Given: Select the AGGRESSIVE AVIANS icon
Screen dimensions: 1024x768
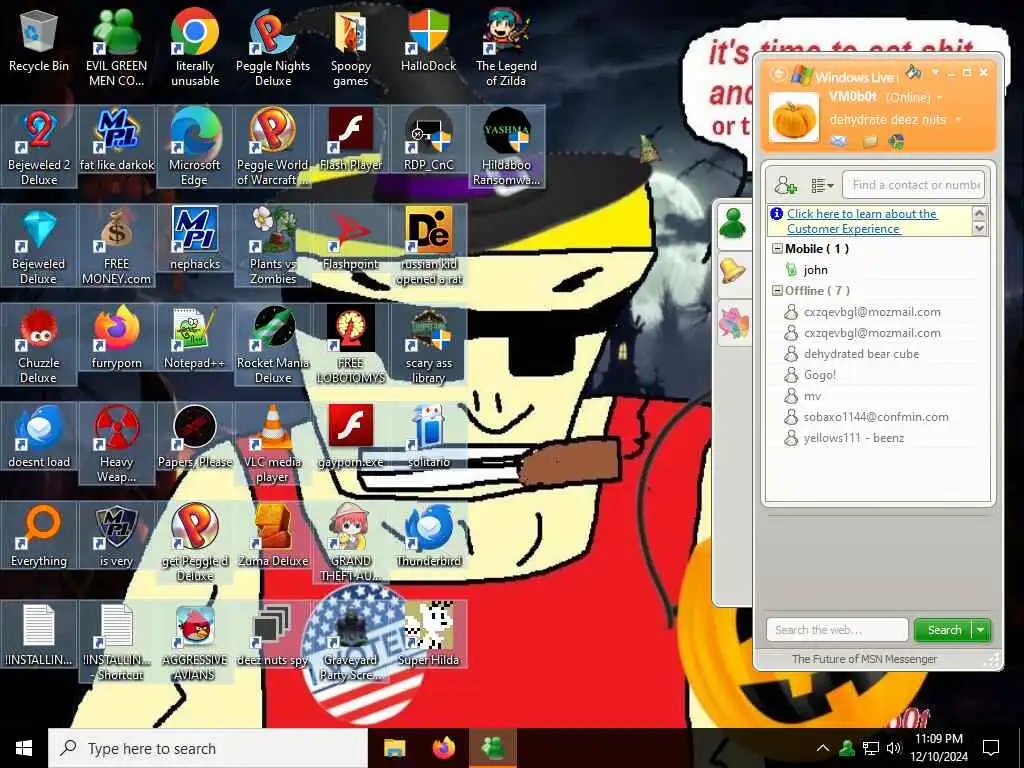Looking at the screenshot, I should click(195, 644).
